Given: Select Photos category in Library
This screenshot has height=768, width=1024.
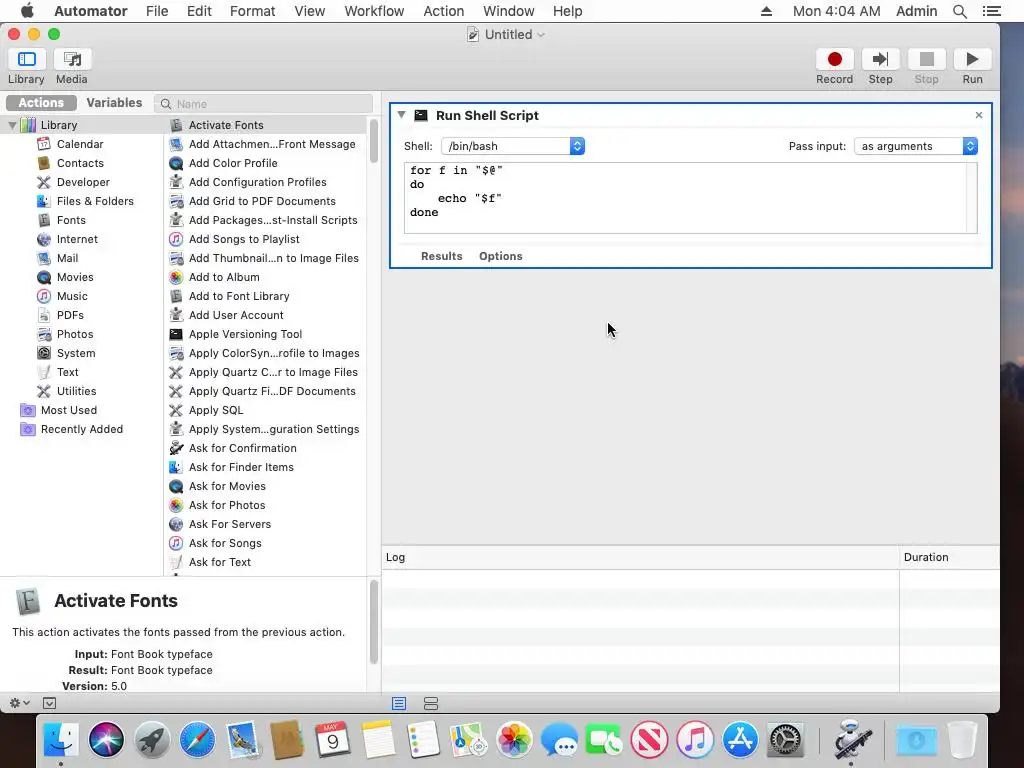Looking at the screenshot, I should (x=74, y=334).
